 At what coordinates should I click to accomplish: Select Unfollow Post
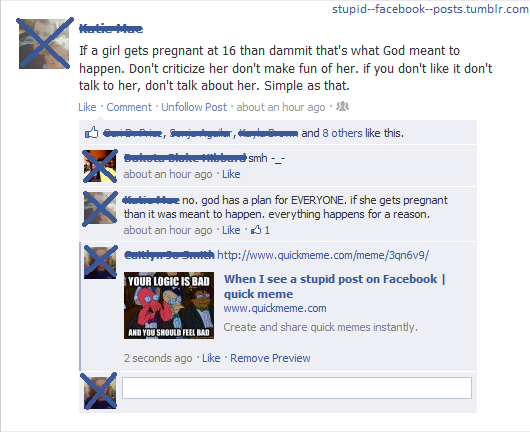[194, 107]
